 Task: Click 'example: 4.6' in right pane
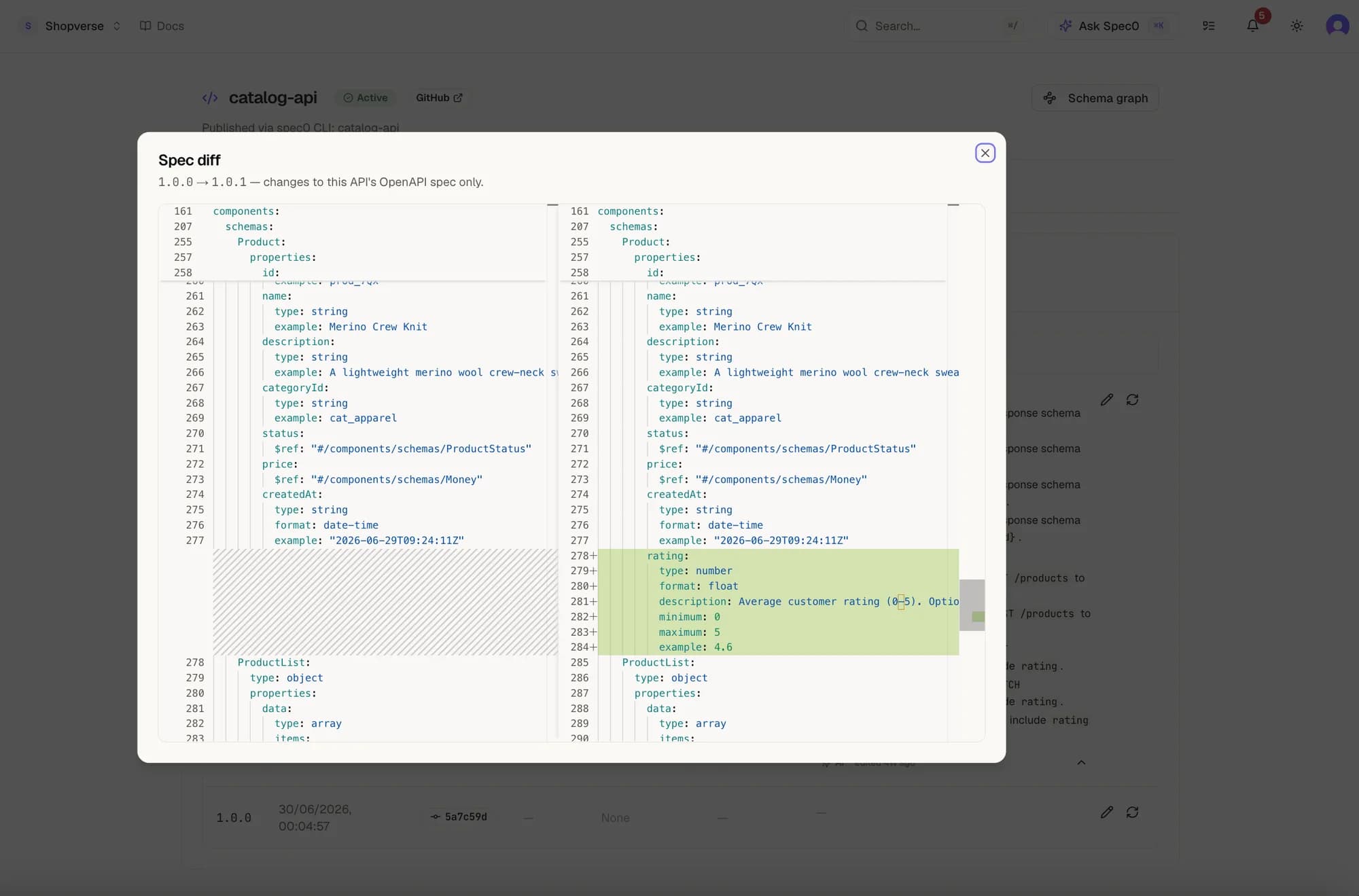pyautogui.click(x=695, y=647)
